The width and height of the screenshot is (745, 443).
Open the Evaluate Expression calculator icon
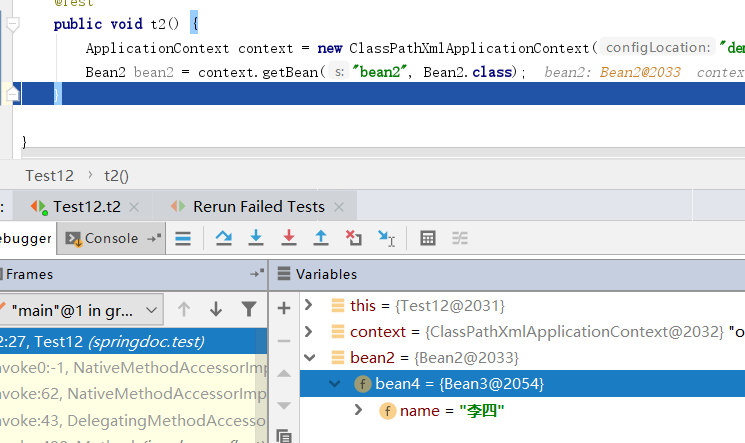pyautogui.click(x=428, y=238)
